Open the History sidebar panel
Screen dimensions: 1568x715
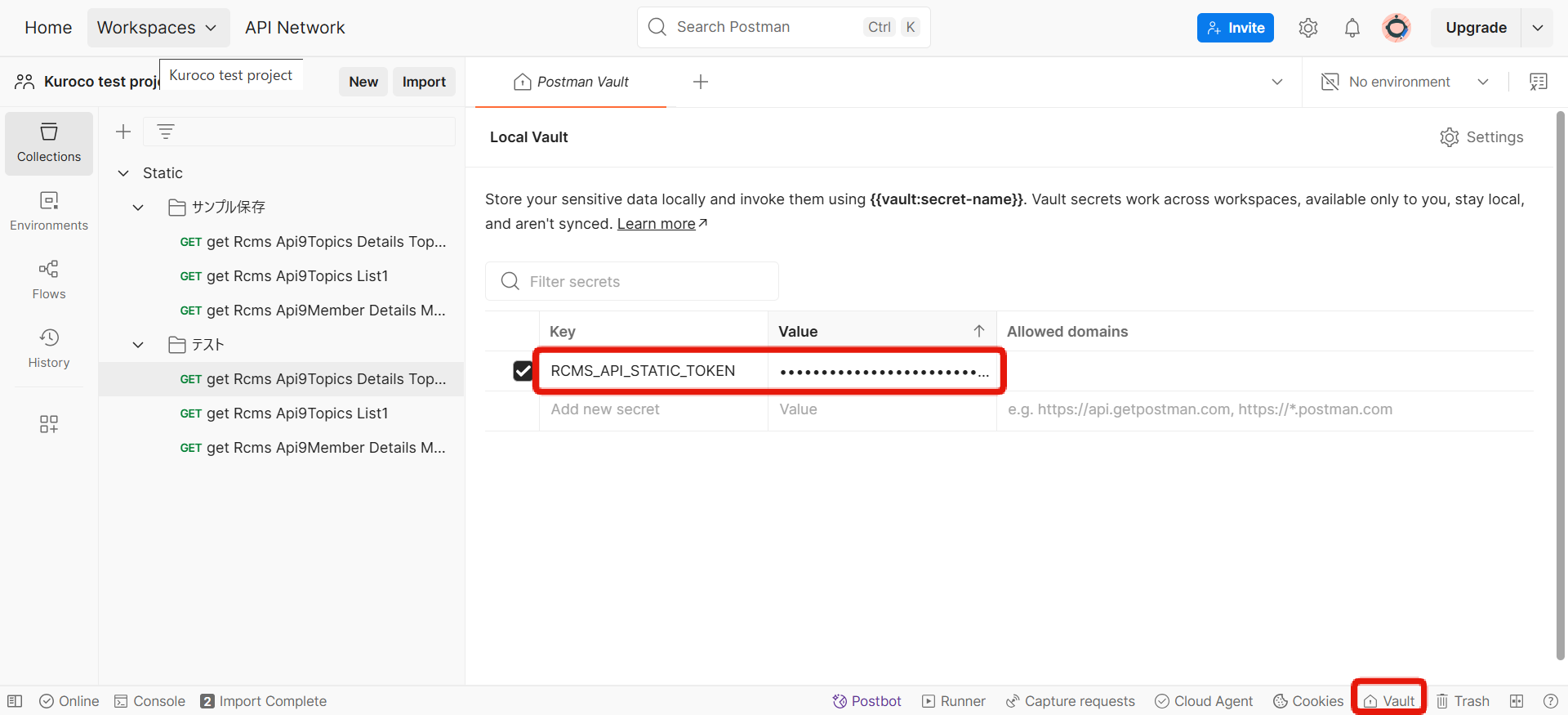click(49, 349)
